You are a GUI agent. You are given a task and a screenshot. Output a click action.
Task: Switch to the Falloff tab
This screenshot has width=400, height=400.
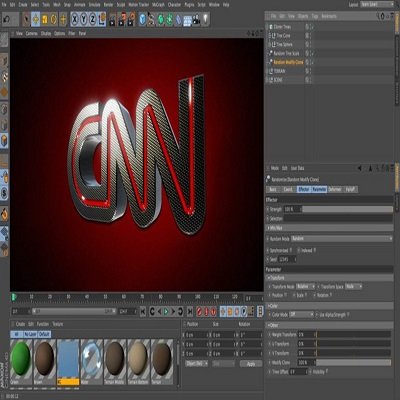pyautogui.click(x=350, y=189)
